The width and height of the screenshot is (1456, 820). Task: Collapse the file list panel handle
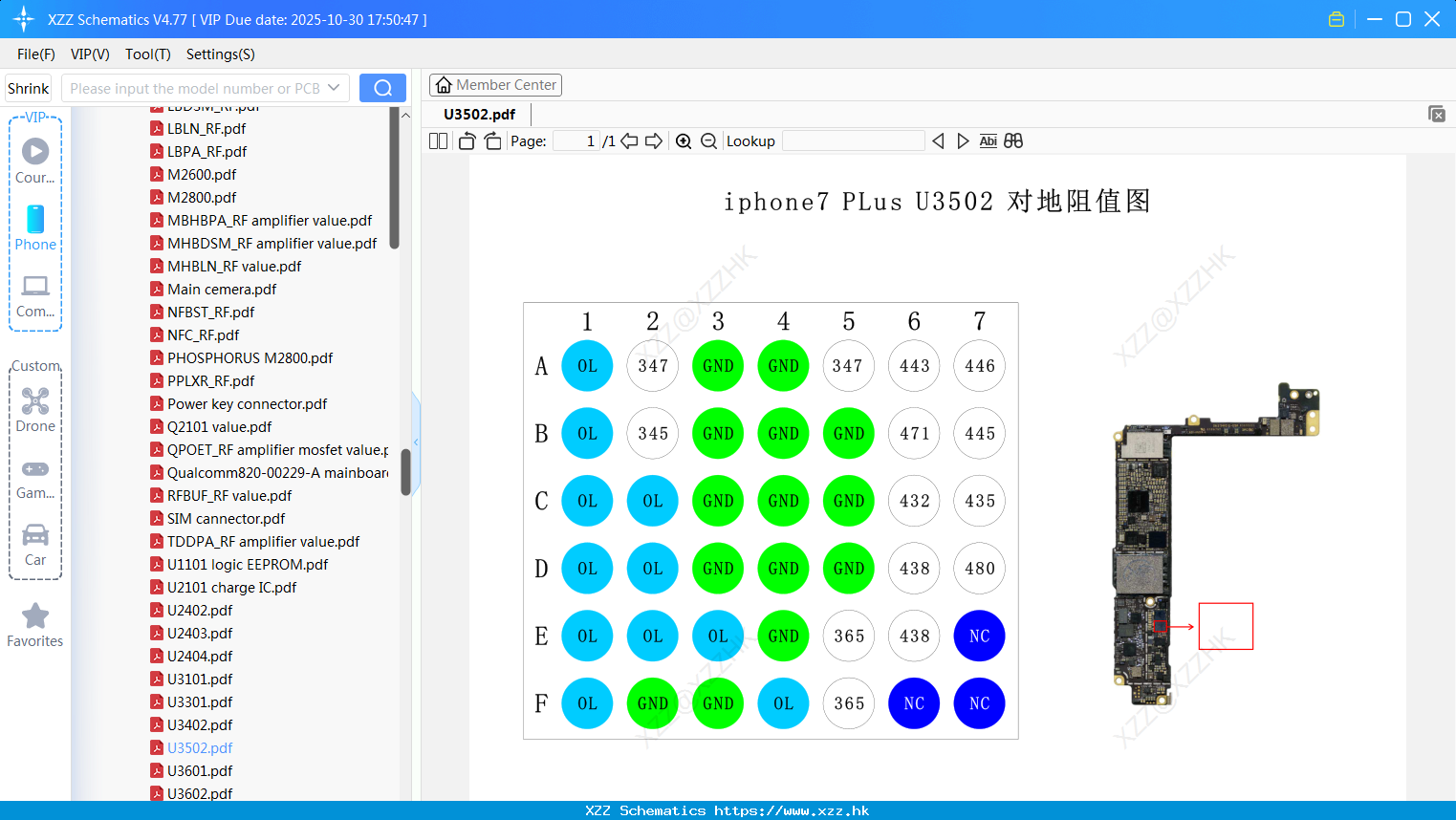coord(416,442)
